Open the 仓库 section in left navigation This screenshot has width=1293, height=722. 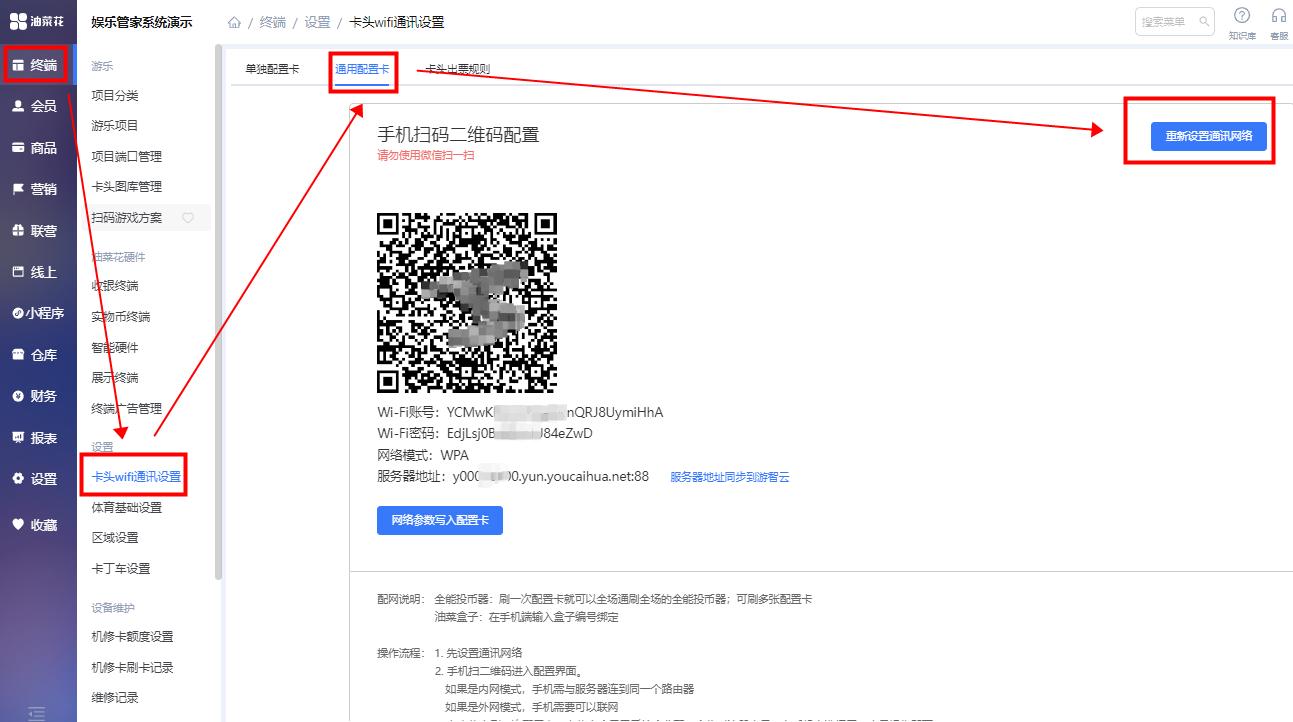coord(36,355)
